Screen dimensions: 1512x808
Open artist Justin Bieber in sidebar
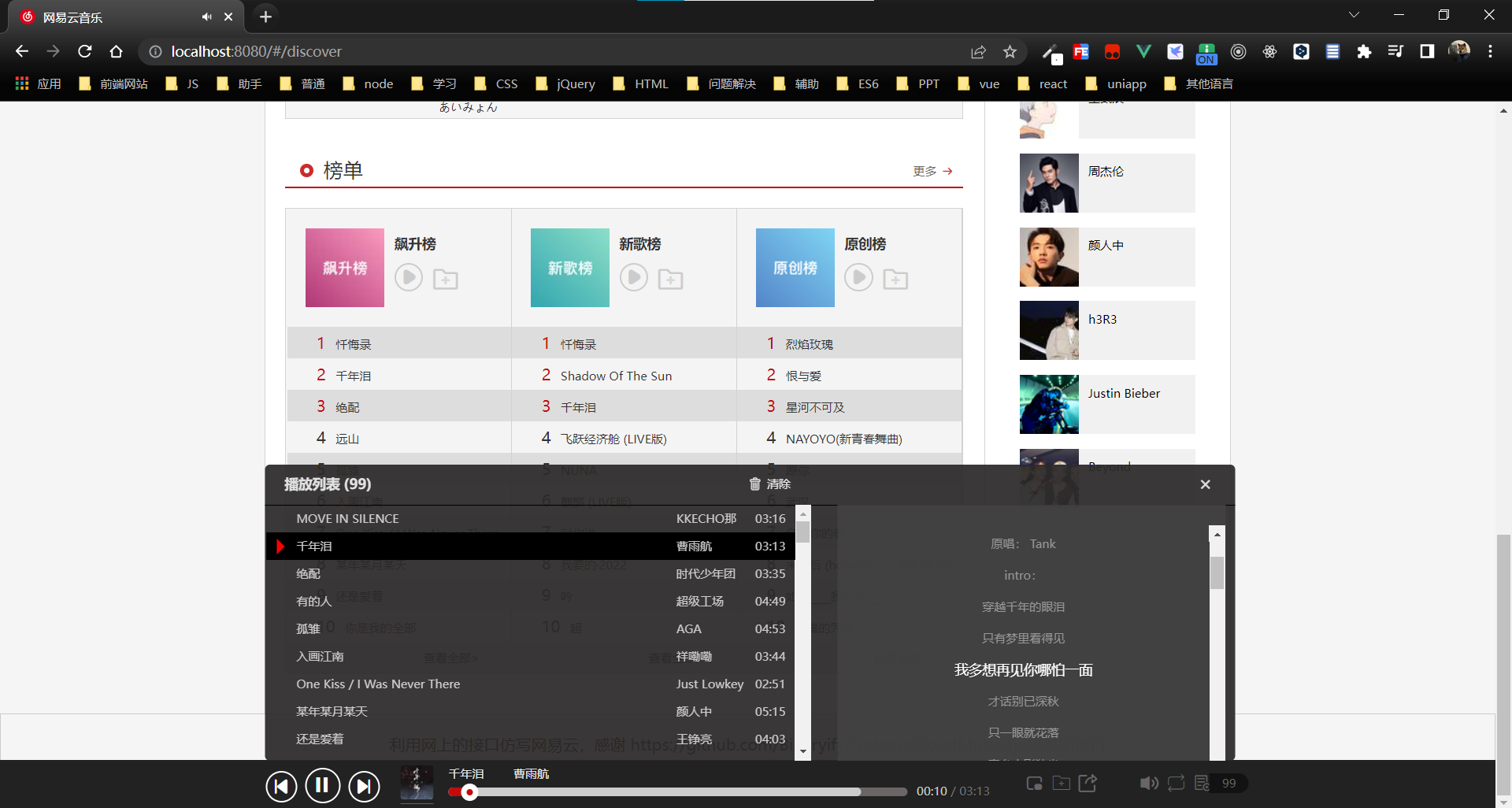[x=1106, y=404]
